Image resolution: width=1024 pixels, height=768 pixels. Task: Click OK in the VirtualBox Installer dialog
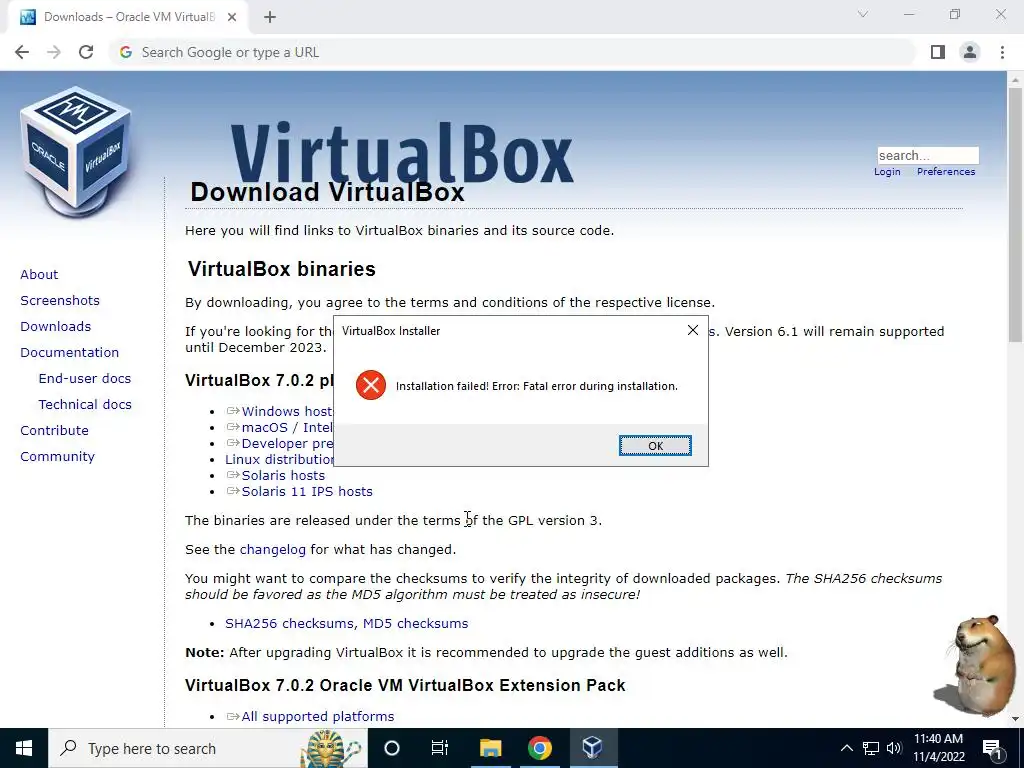click(x=655, y=445)
